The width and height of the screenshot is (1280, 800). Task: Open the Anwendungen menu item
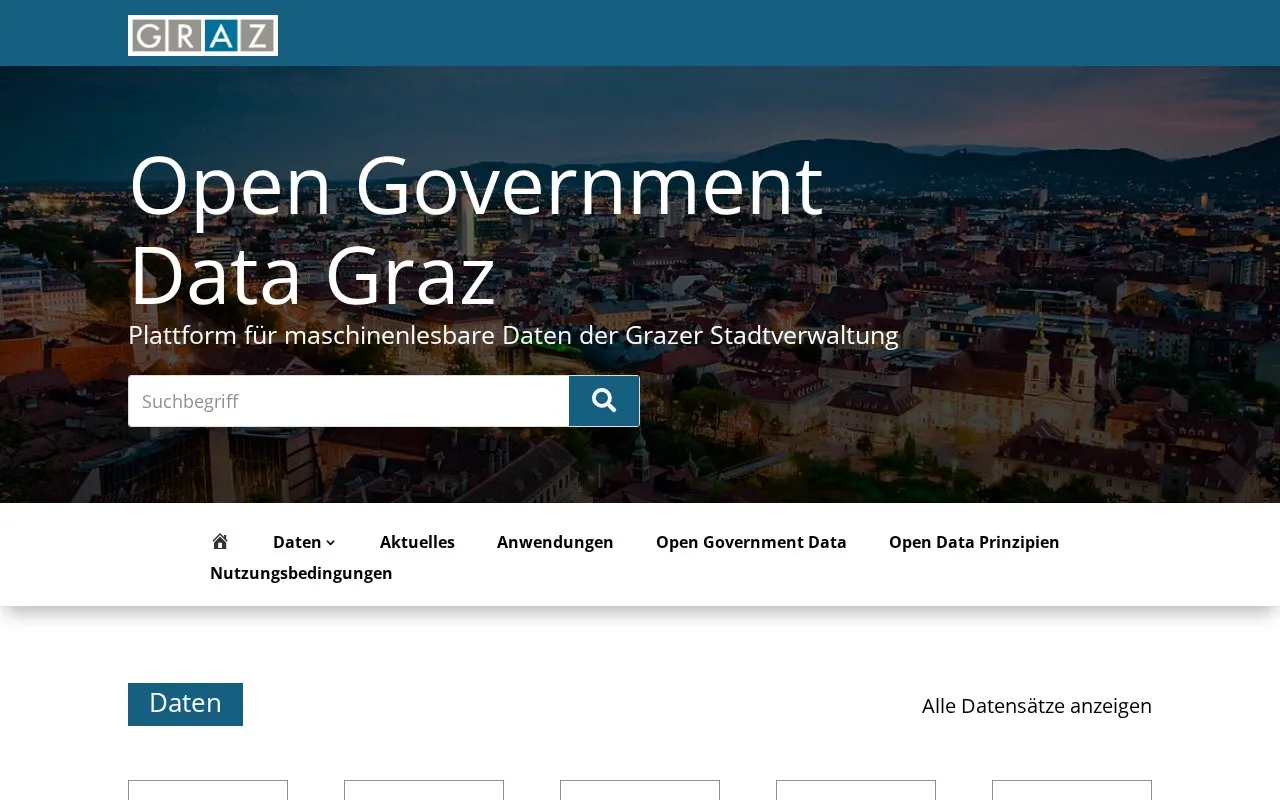coord(555,542)
